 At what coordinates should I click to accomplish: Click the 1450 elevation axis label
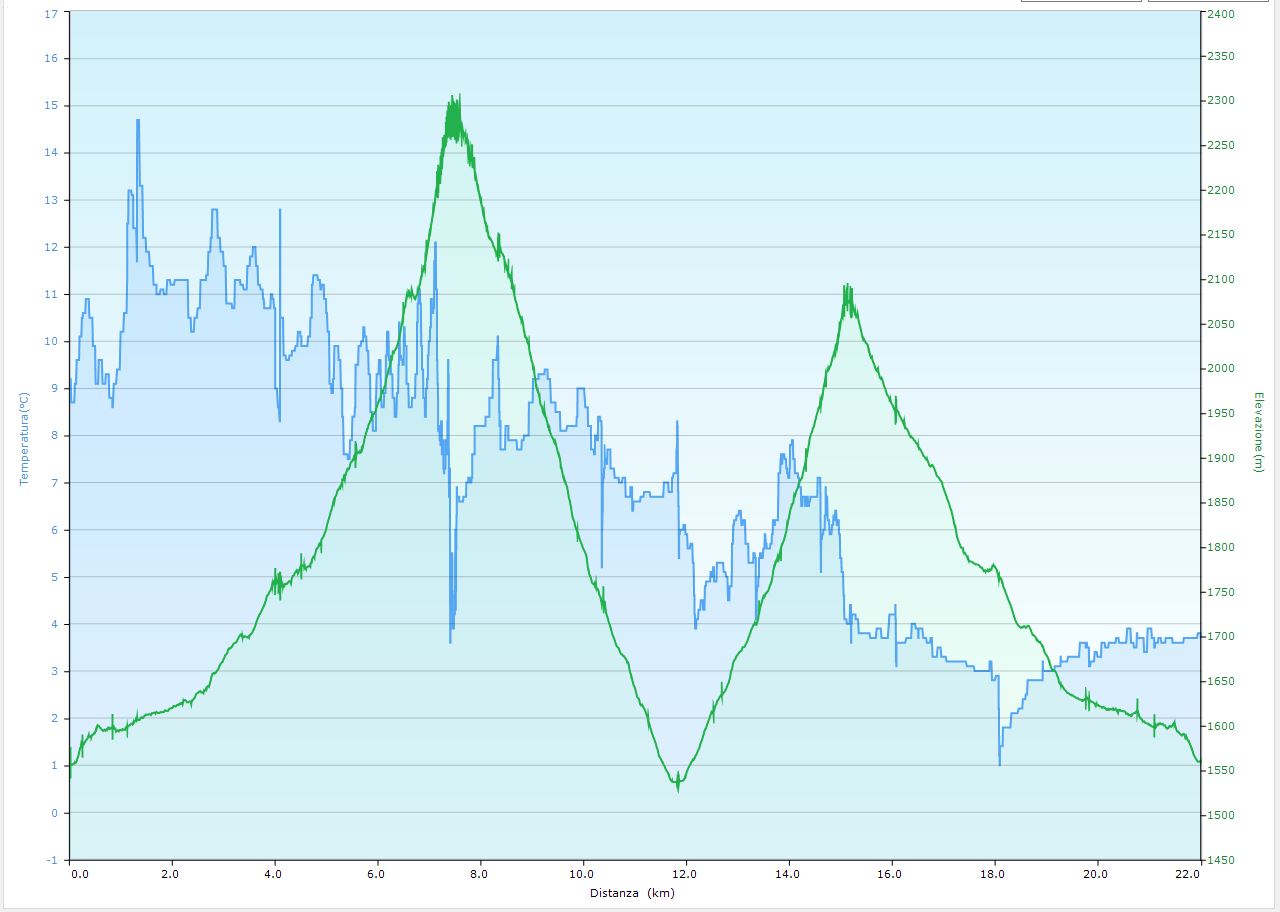pos(1220,860)
